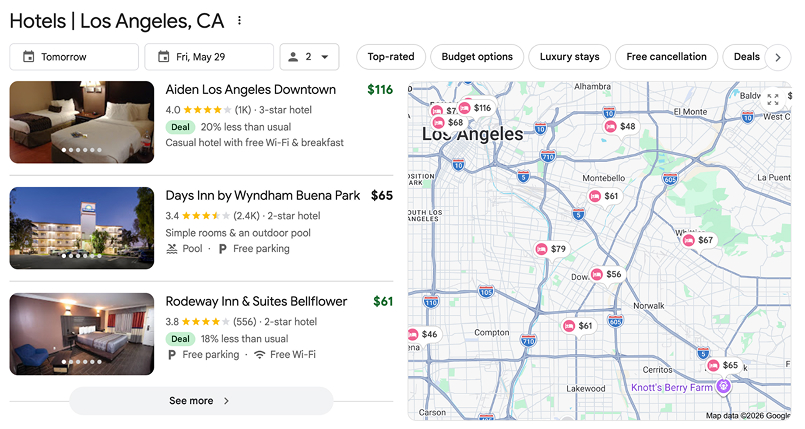Open Aiden Los Angeles Downtown hotel title
805x429 pixels.
coord(251,89)
